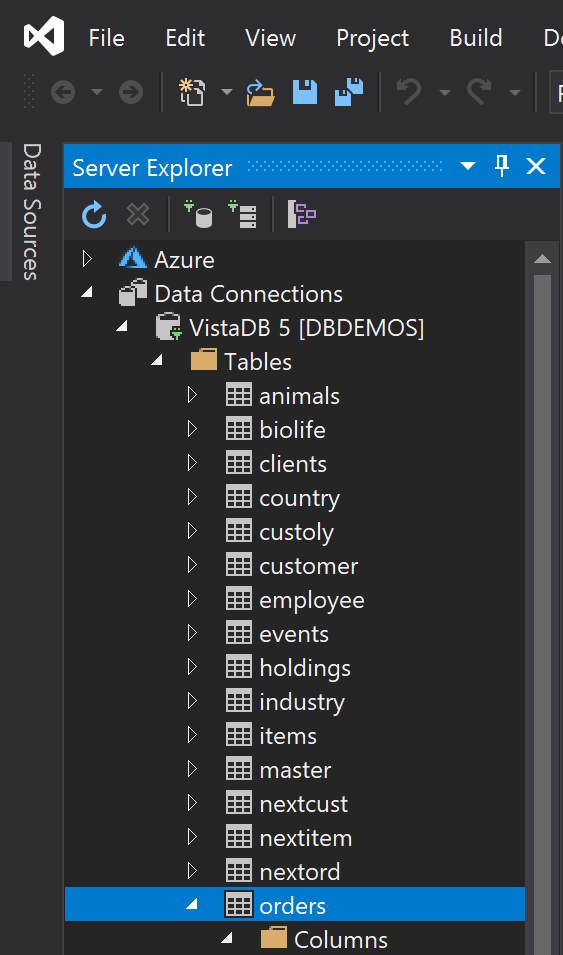Click the Visual Studio logo icon
The width and height of the screenshot is (563, 955).
44,37
